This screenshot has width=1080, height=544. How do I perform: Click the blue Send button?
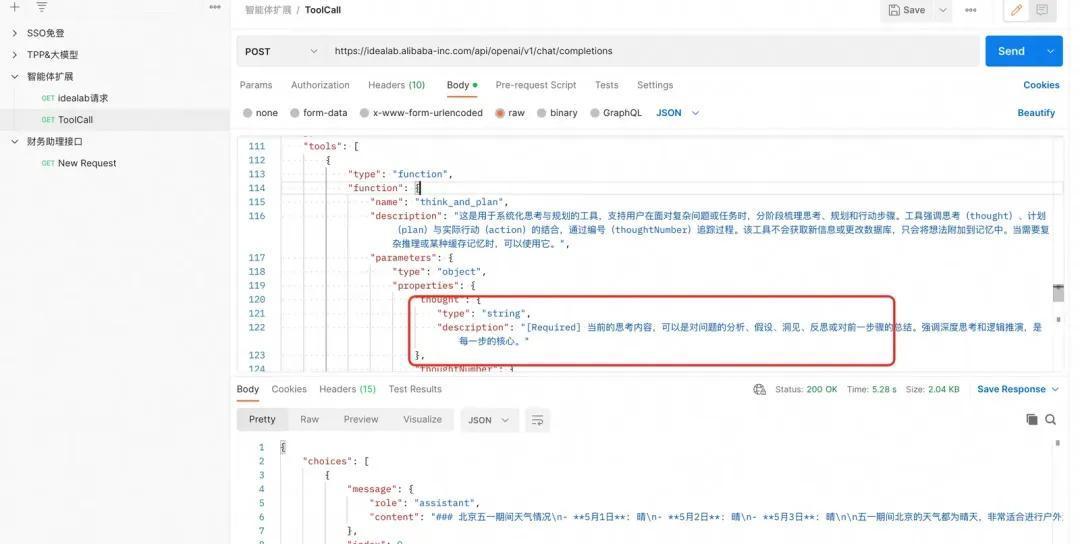(1011, 51)
